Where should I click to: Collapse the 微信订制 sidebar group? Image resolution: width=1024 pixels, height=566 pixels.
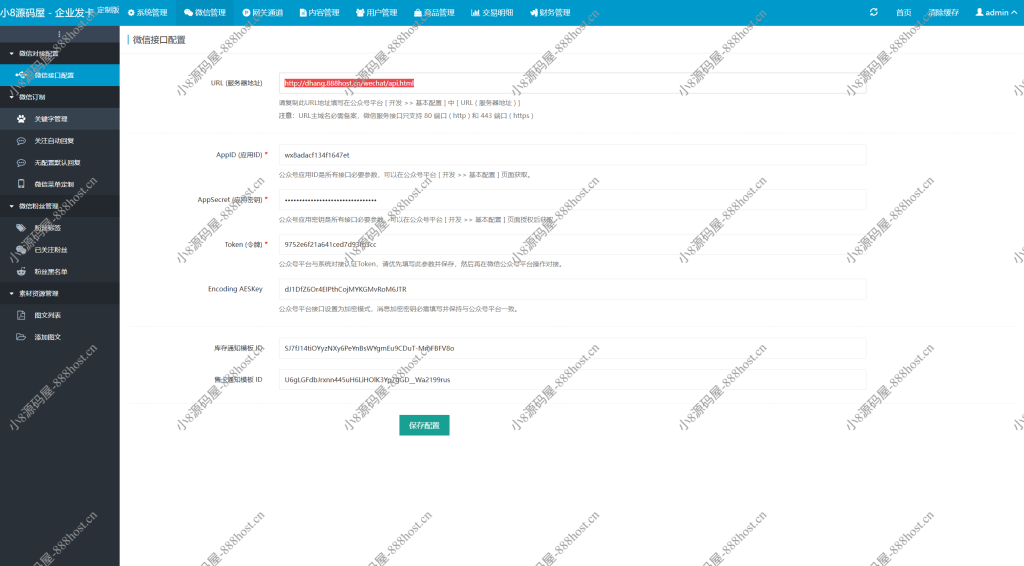pos(59,97)
